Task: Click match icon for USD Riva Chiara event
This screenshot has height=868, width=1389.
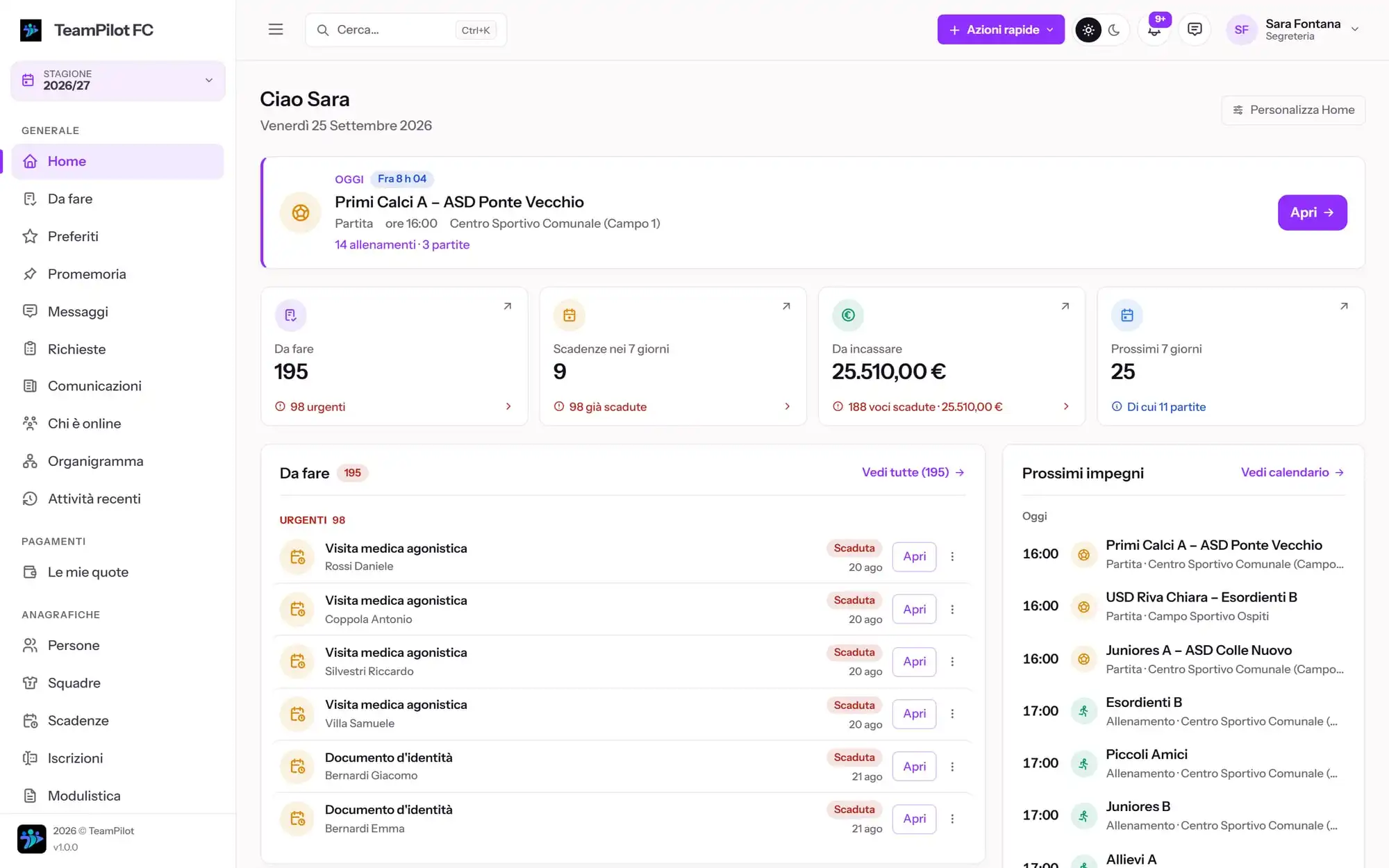Action: [1083, 606]
